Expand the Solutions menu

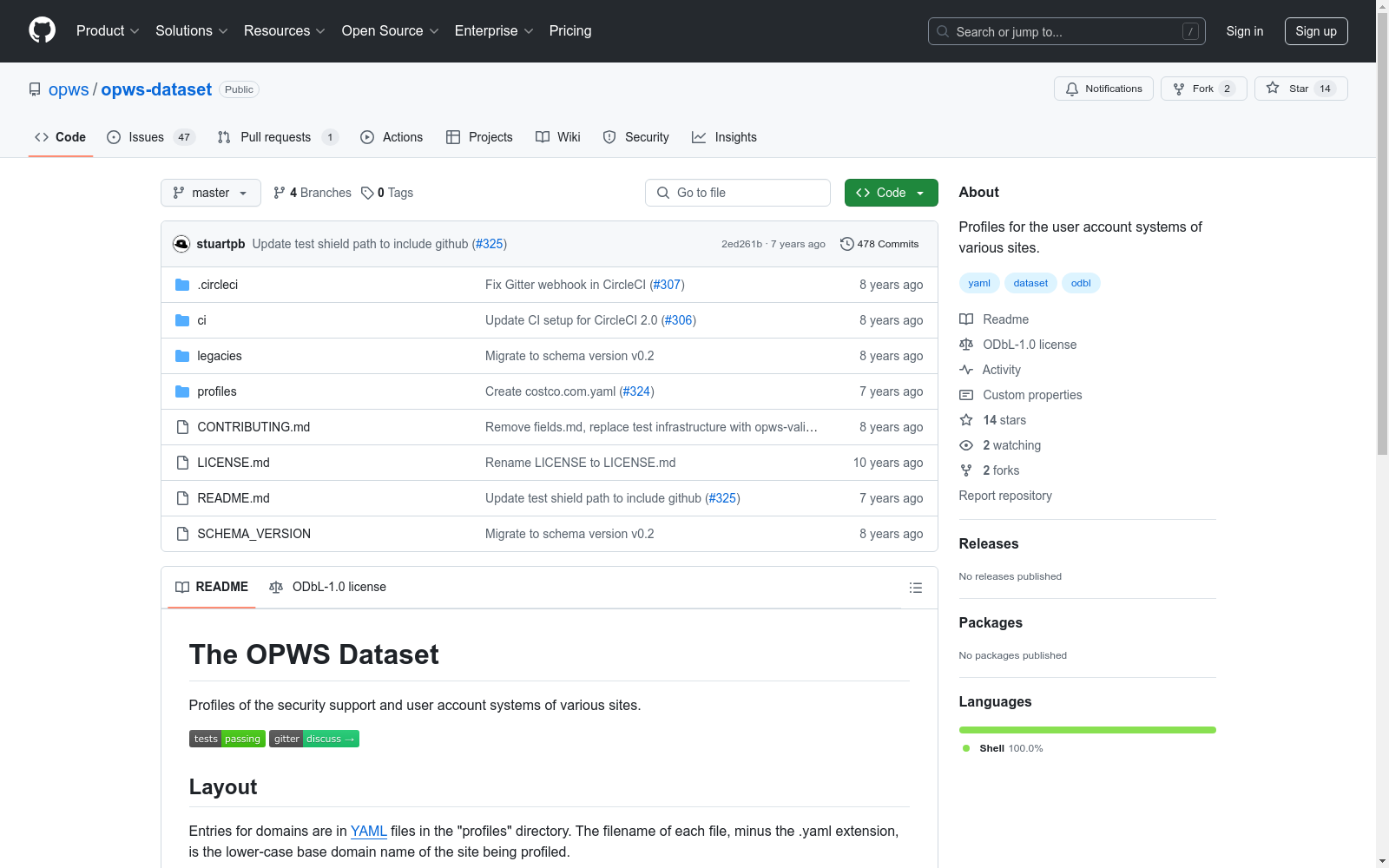(192, 31)
